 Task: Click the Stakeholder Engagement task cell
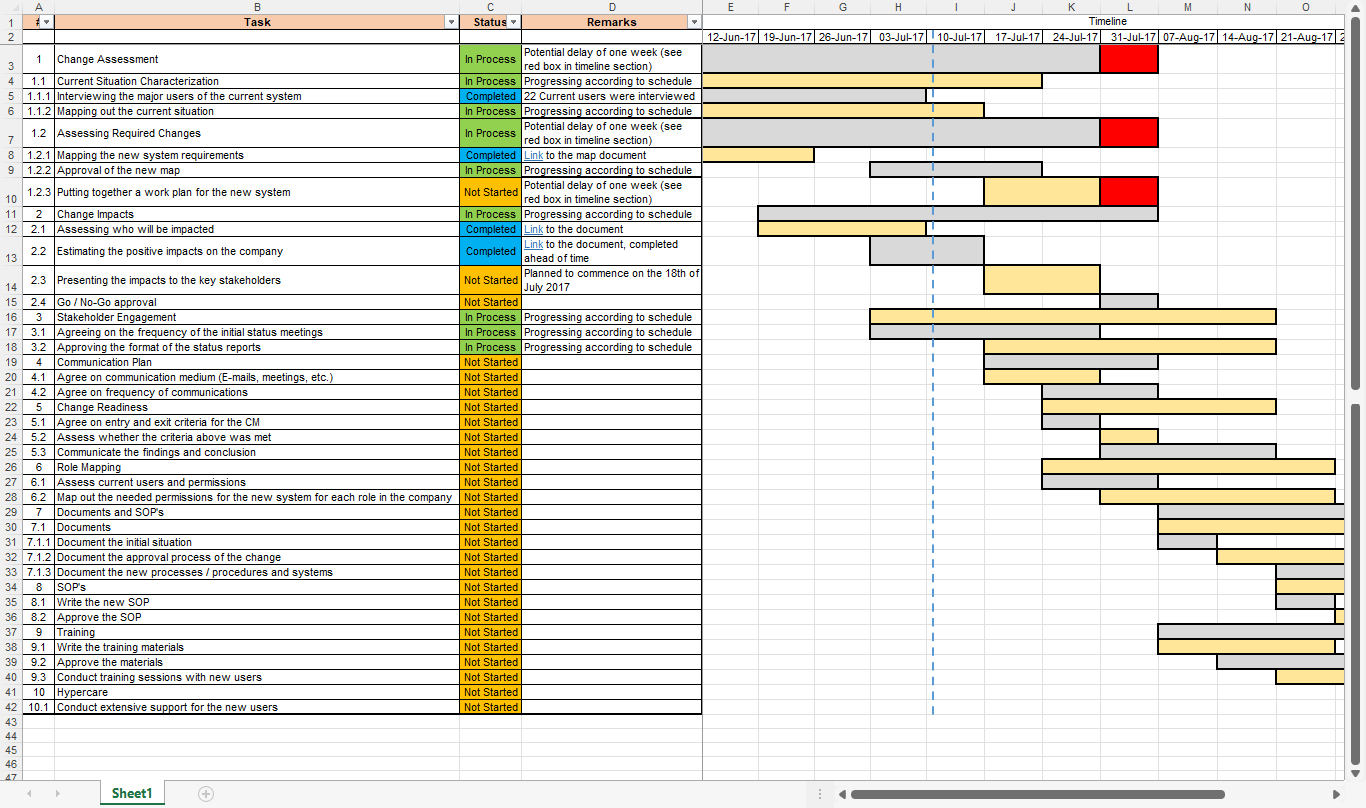point(257,317)
